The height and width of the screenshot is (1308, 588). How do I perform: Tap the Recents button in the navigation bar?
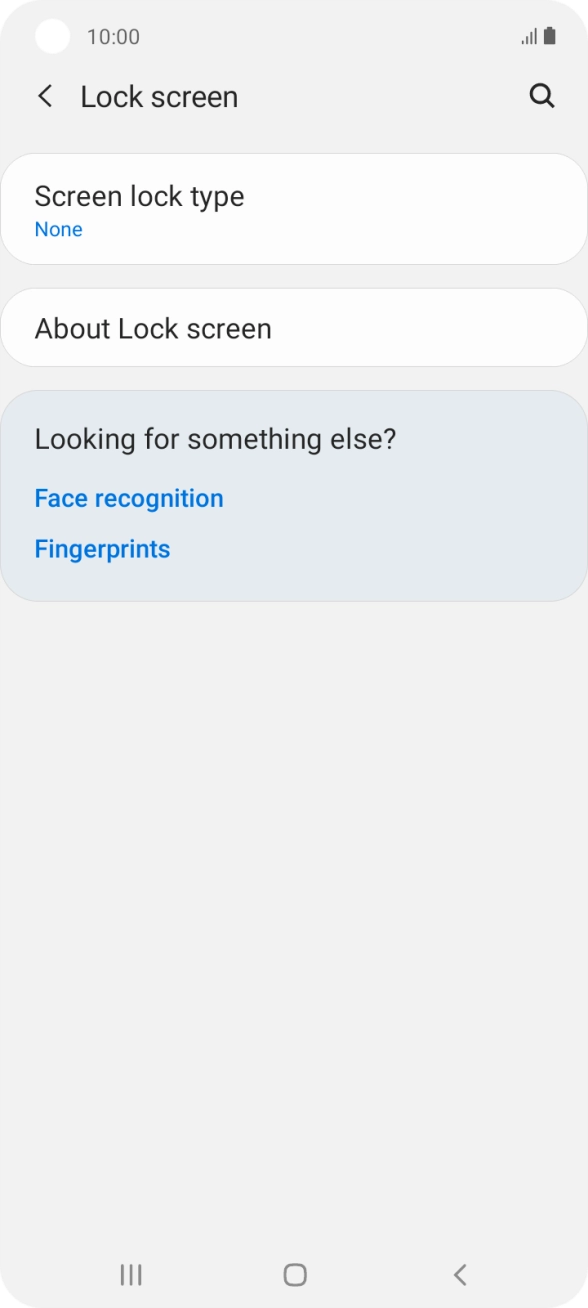point(130,1274)
